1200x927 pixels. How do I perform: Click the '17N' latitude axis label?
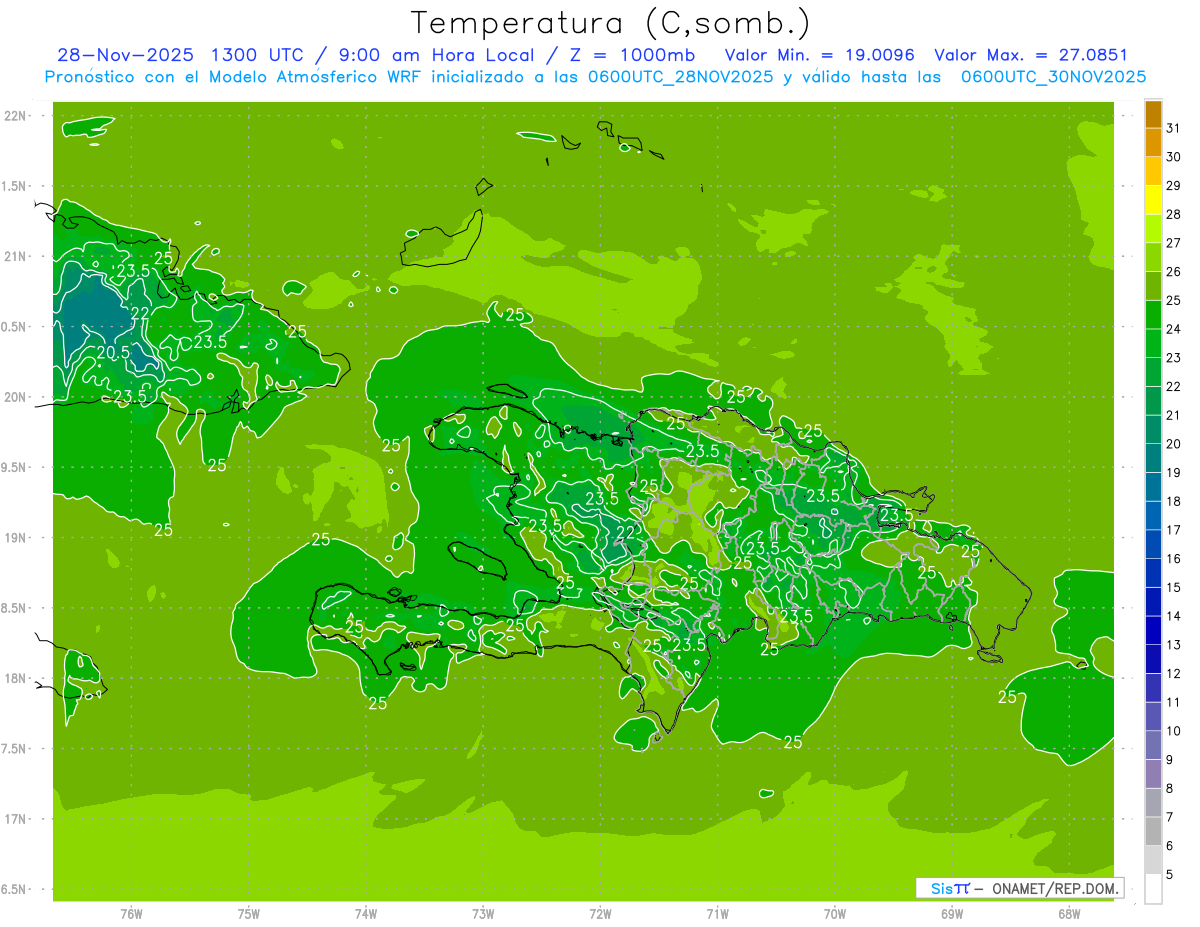click(x=16, y=819)
